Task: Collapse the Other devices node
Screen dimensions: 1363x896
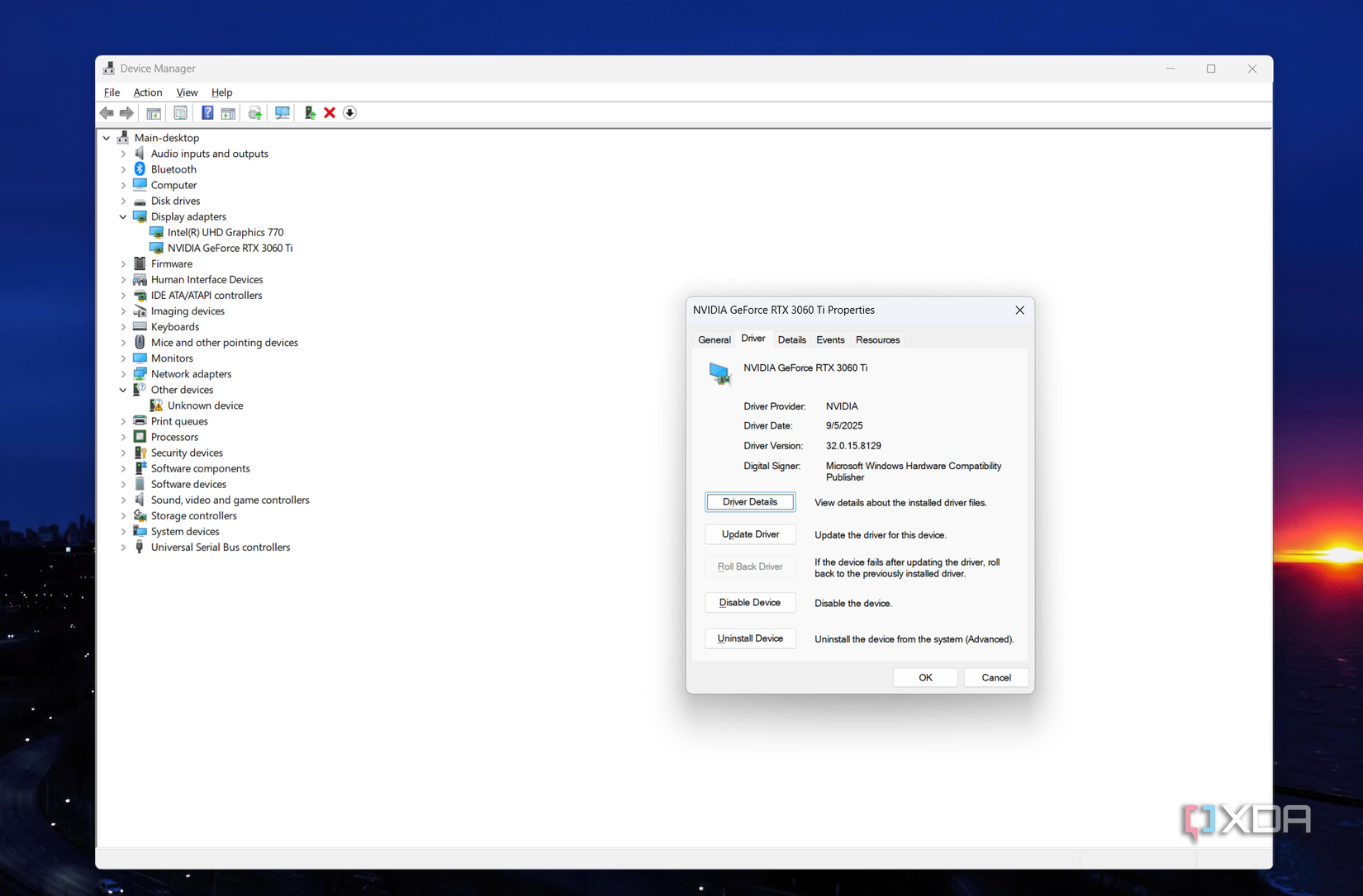Action: coord(123,390)
